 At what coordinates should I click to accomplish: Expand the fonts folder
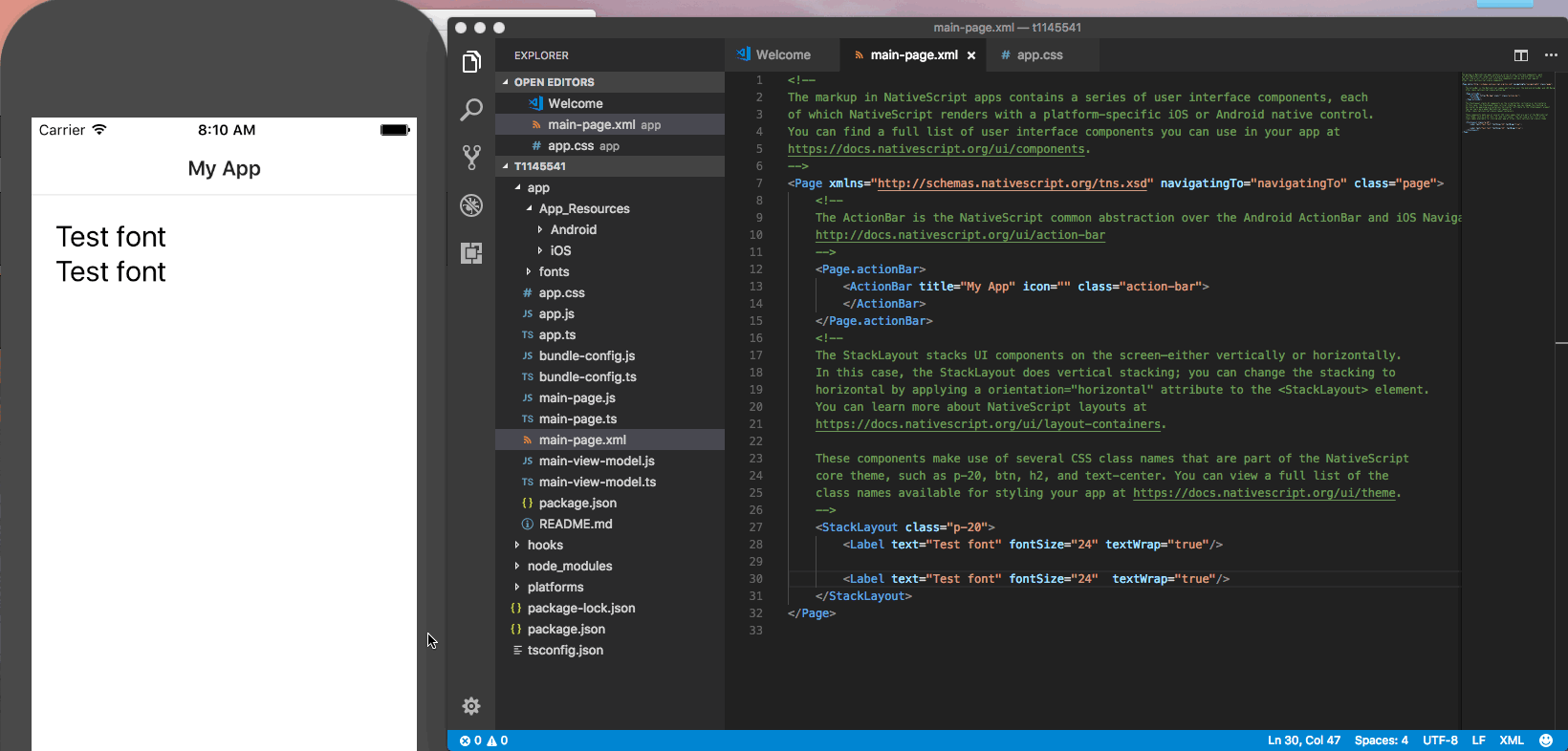coord(554,272)
